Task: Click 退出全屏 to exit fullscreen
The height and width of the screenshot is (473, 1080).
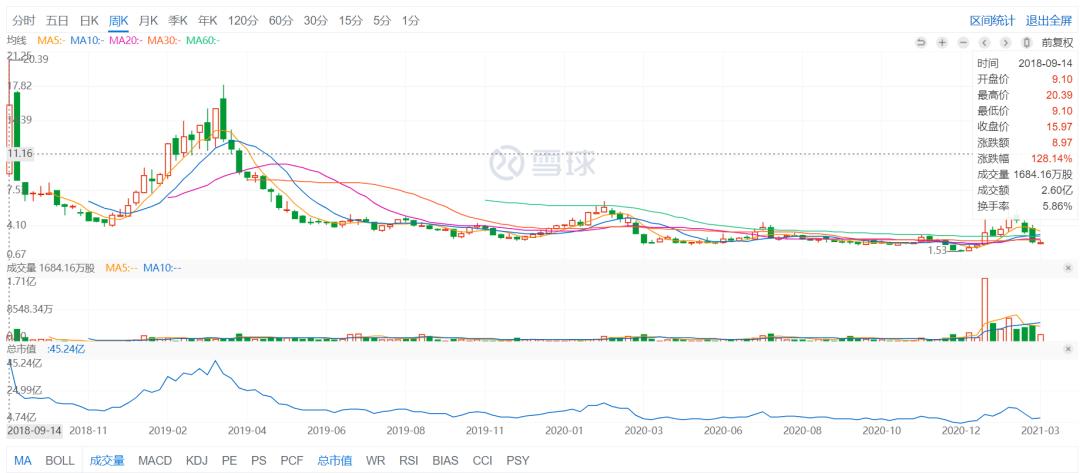Action: [x=1048, y=21]
